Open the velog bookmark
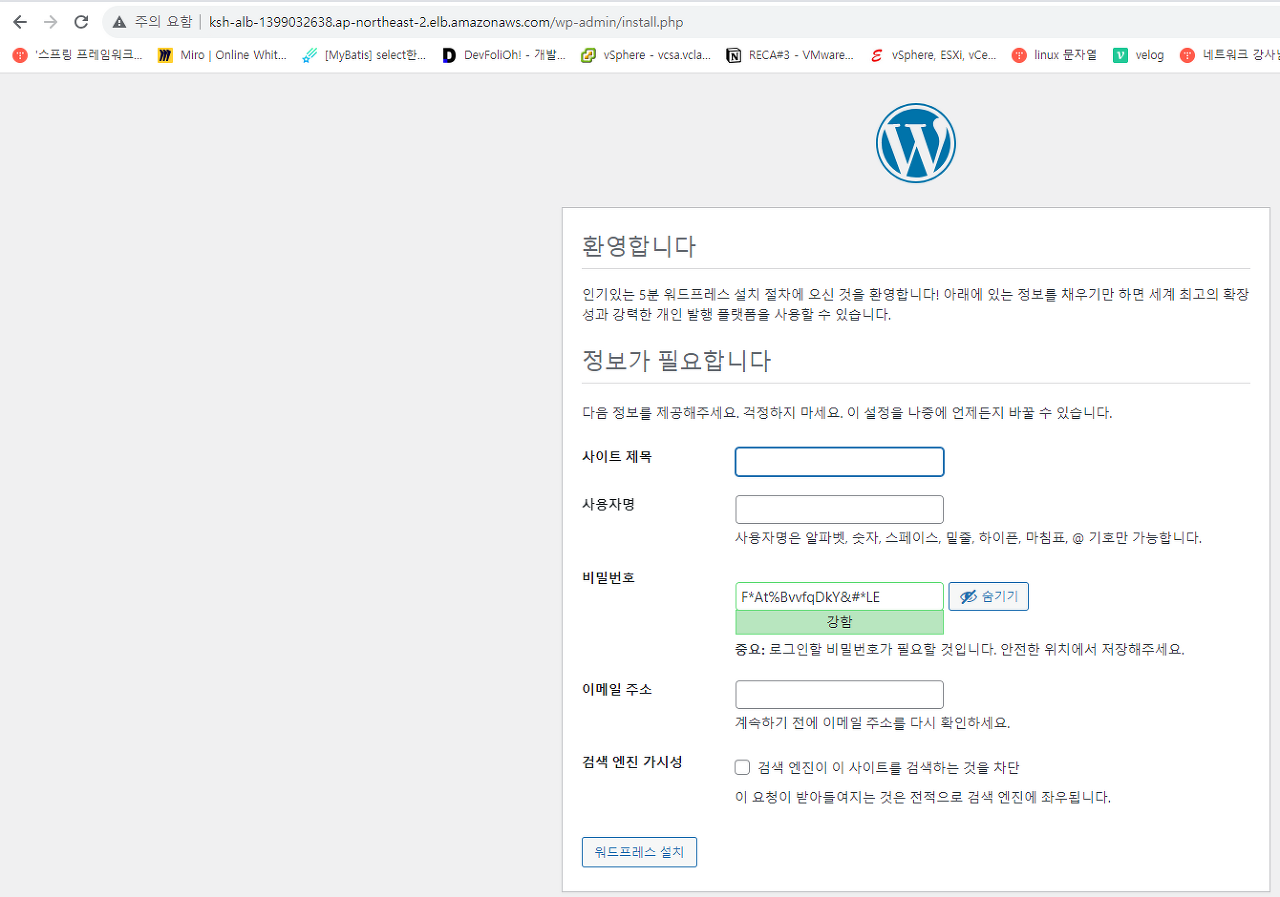Viewport: 1280px width, 897px height. pos(1139,55)
